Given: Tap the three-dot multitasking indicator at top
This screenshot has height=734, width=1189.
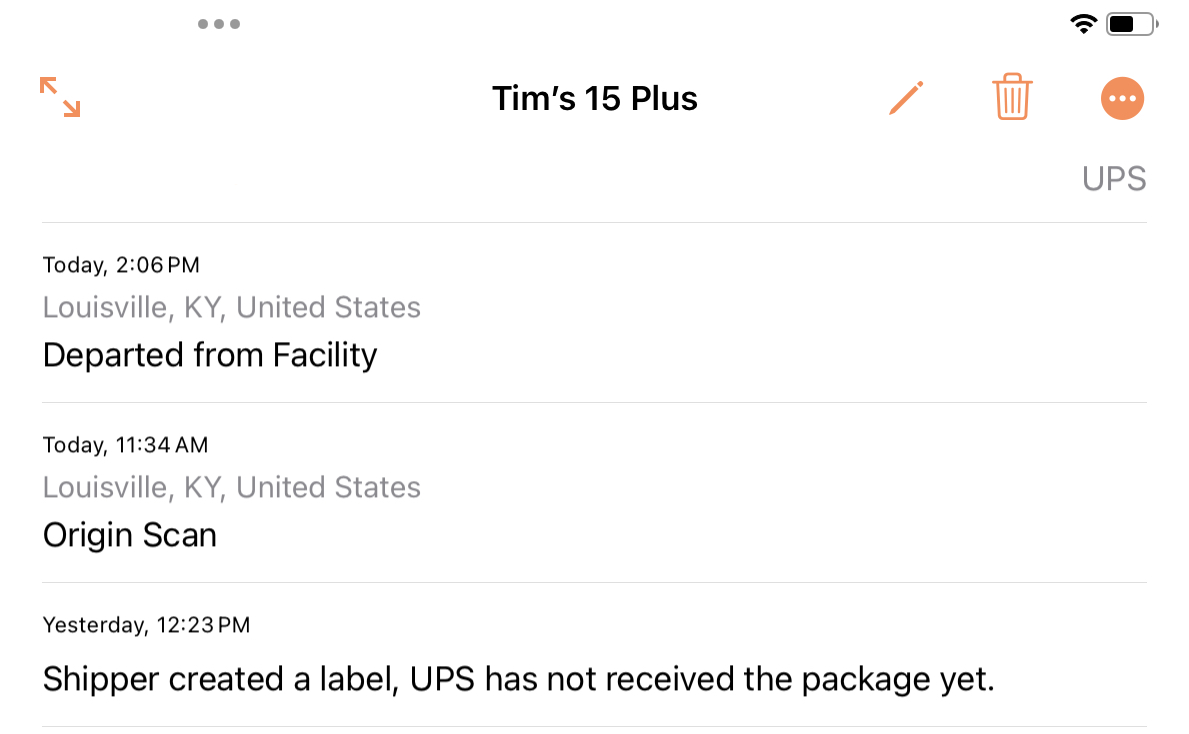Looking at the screenshot, I should click(218, 24).
